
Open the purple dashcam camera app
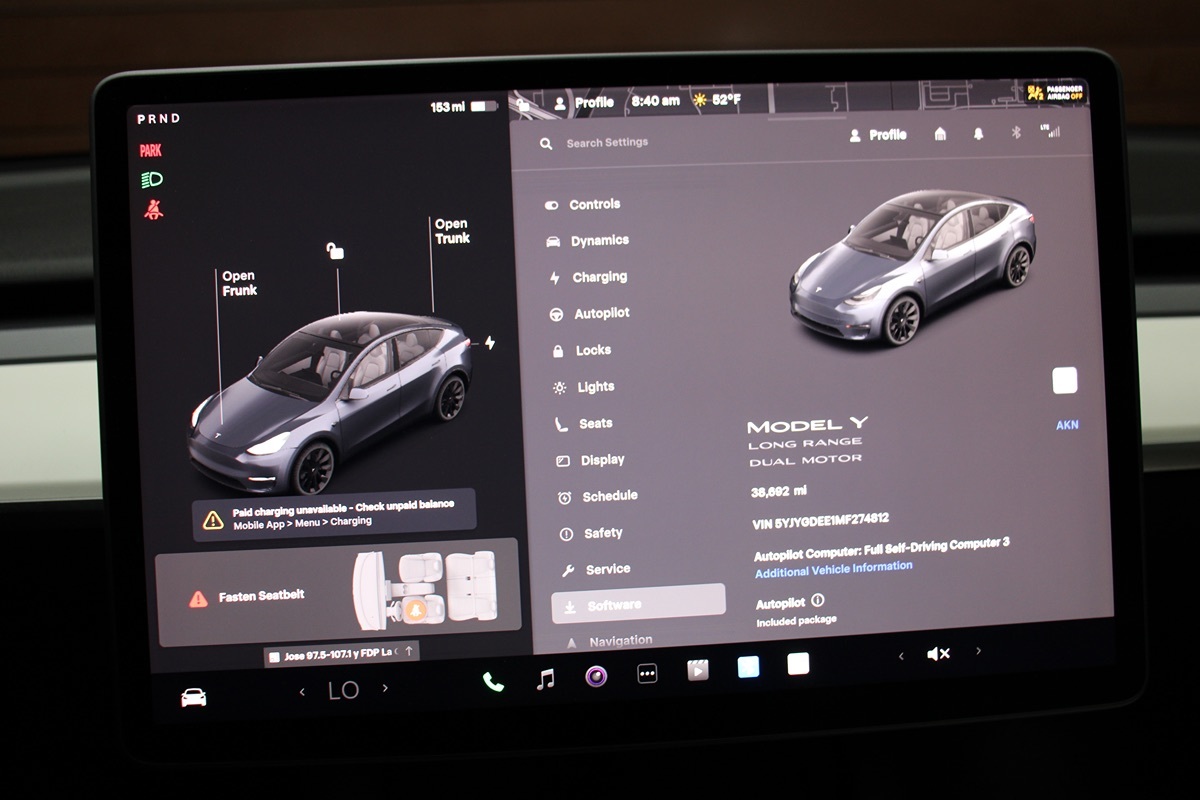596,676
